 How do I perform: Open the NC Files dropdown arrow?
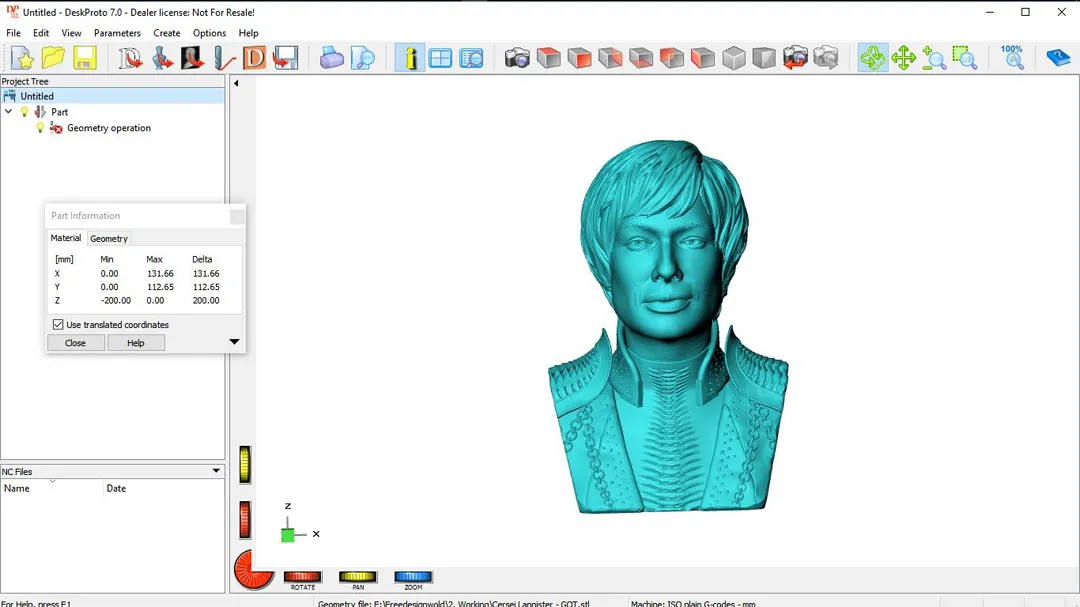216,471
